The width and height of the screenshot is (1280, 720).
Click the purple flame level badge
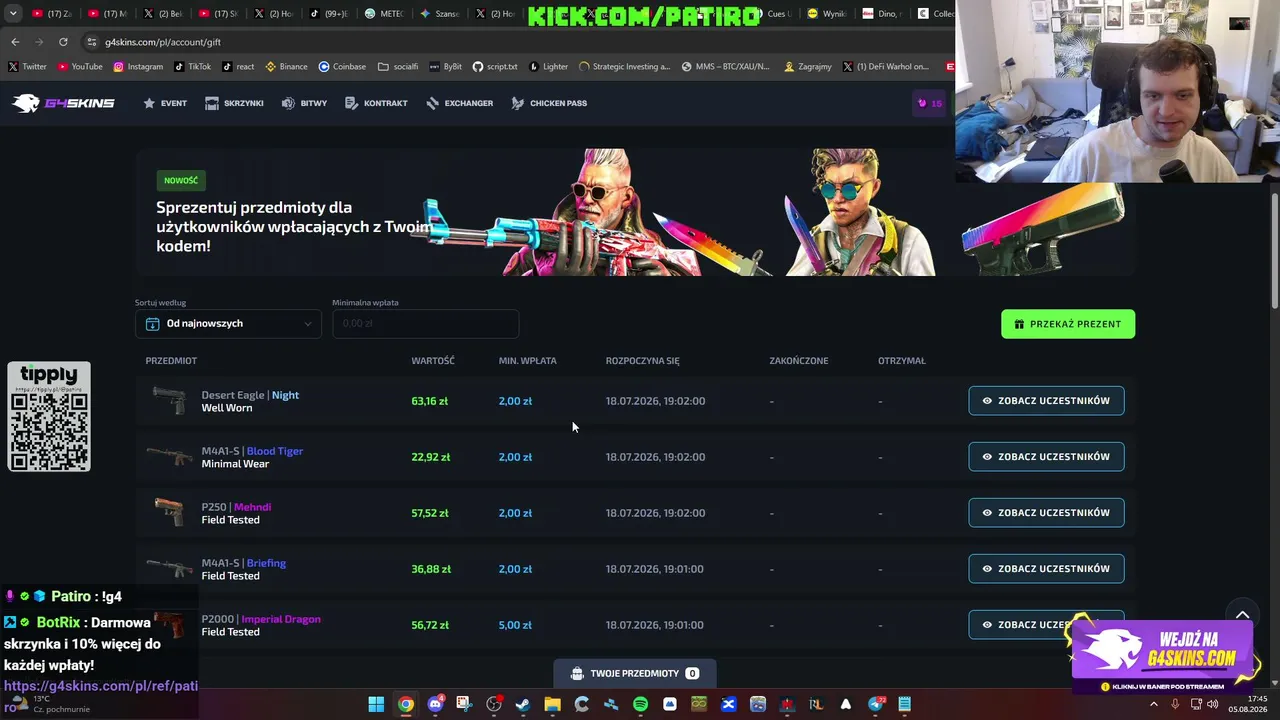[x=929, y=103]
